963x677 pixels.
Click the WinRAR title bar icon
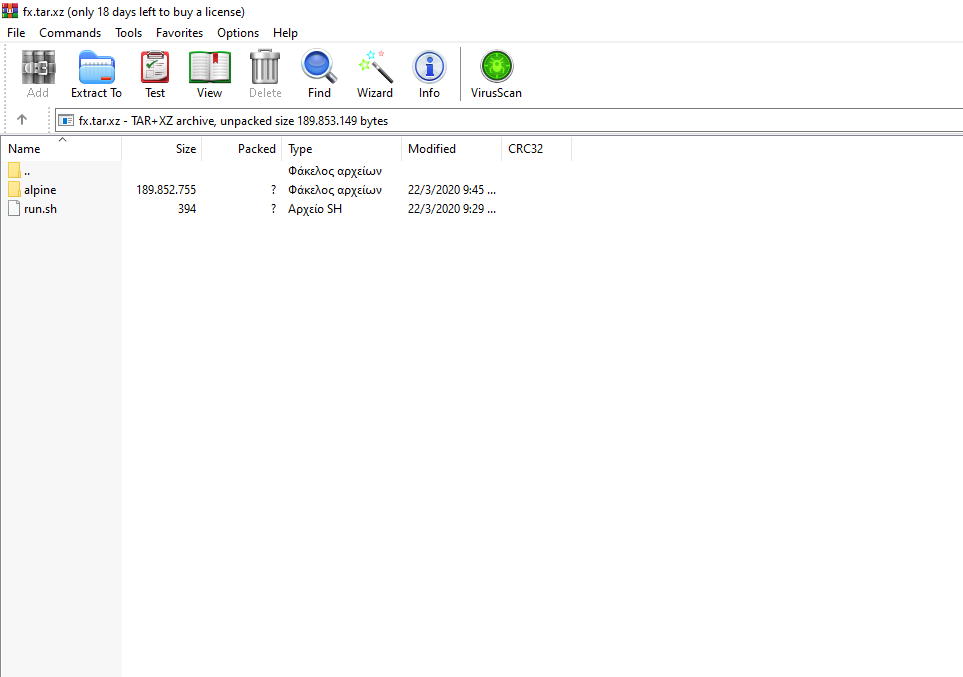[10, 11]
